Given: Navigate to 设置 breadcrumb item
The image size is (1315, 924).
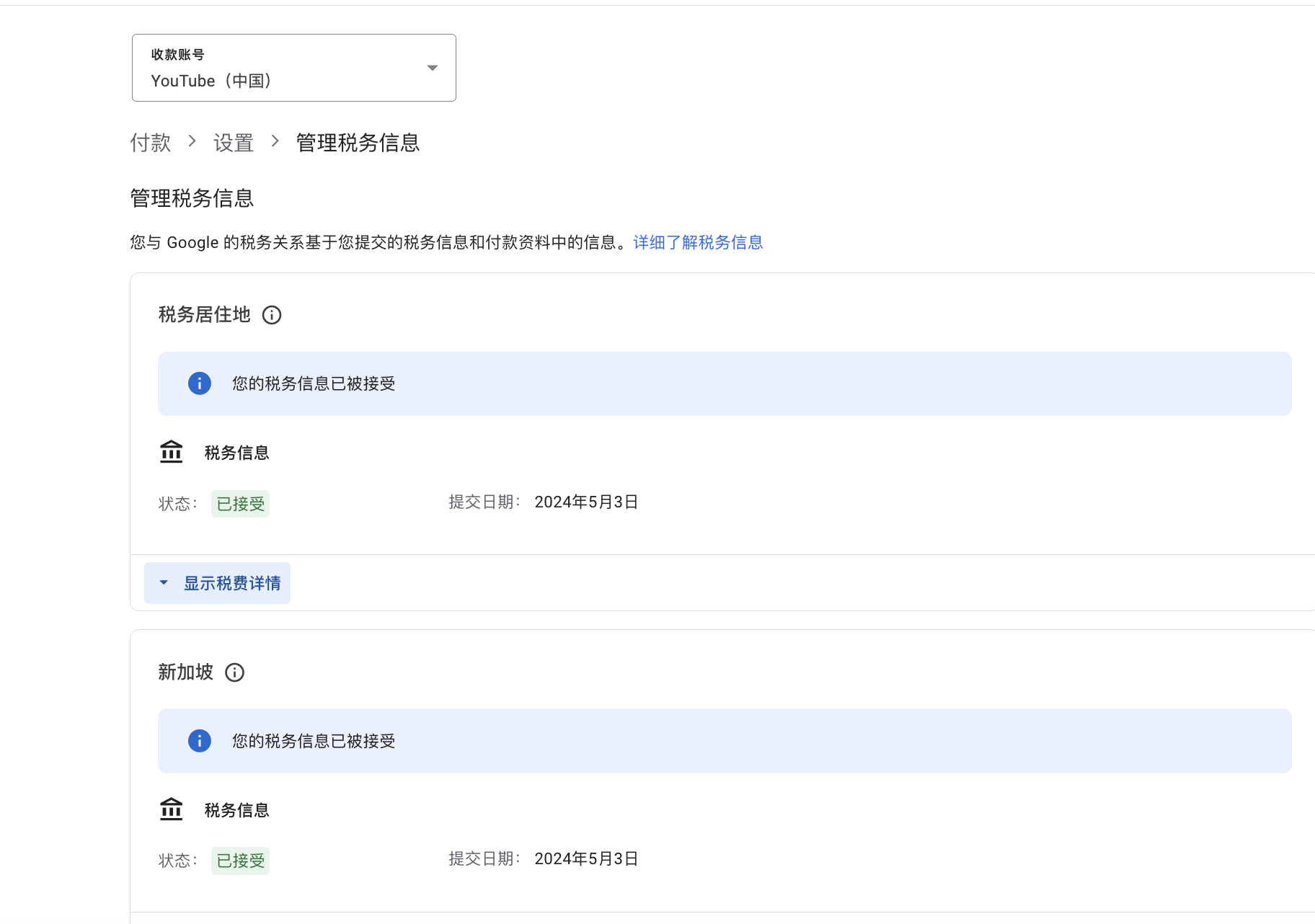Looking at the screenshot, I should click(x=234, y=143).
